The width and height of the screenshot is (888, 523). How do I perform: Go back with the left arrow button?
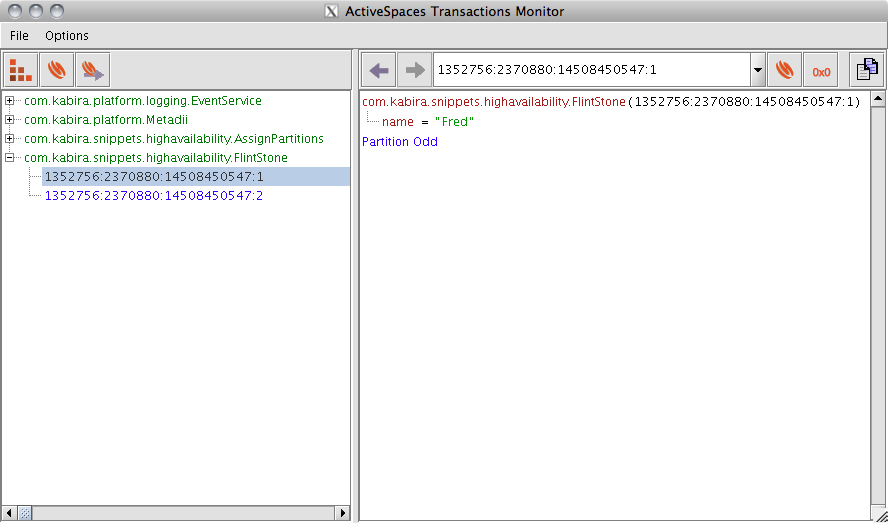point(379,71)
